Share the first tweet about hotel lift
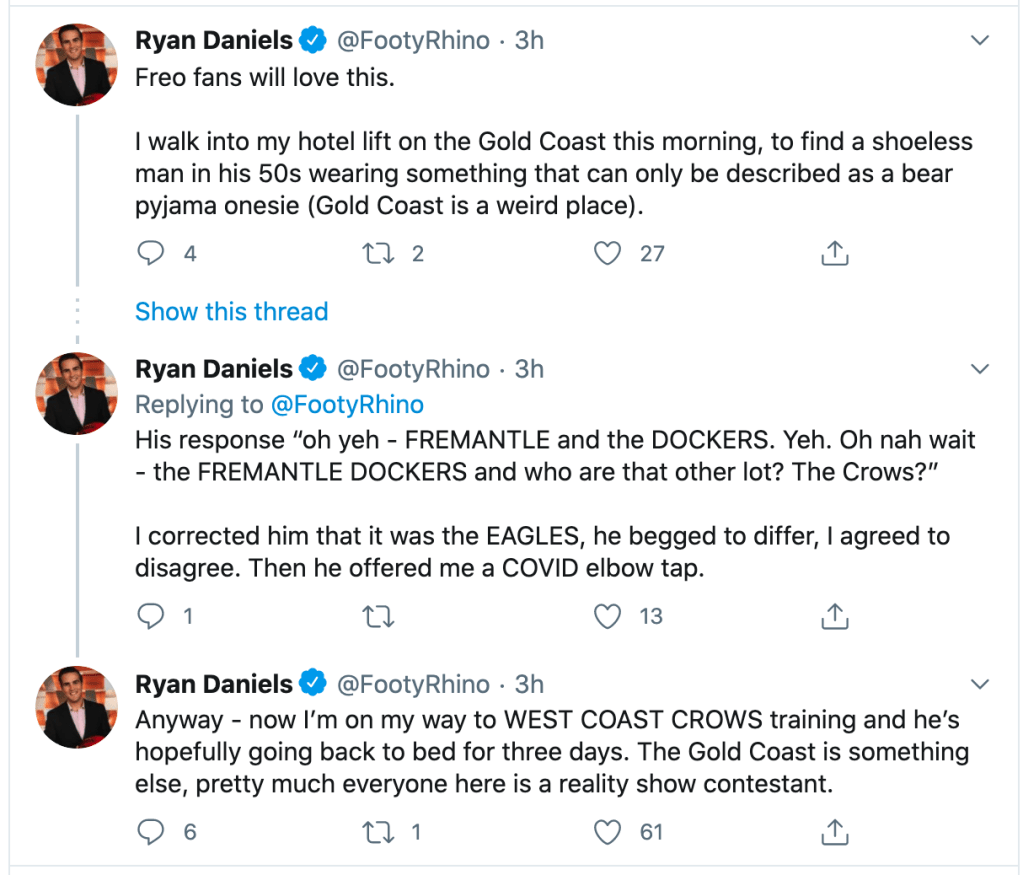The width and height of the screenshot is (1023, 875). [x=834, y=254]
